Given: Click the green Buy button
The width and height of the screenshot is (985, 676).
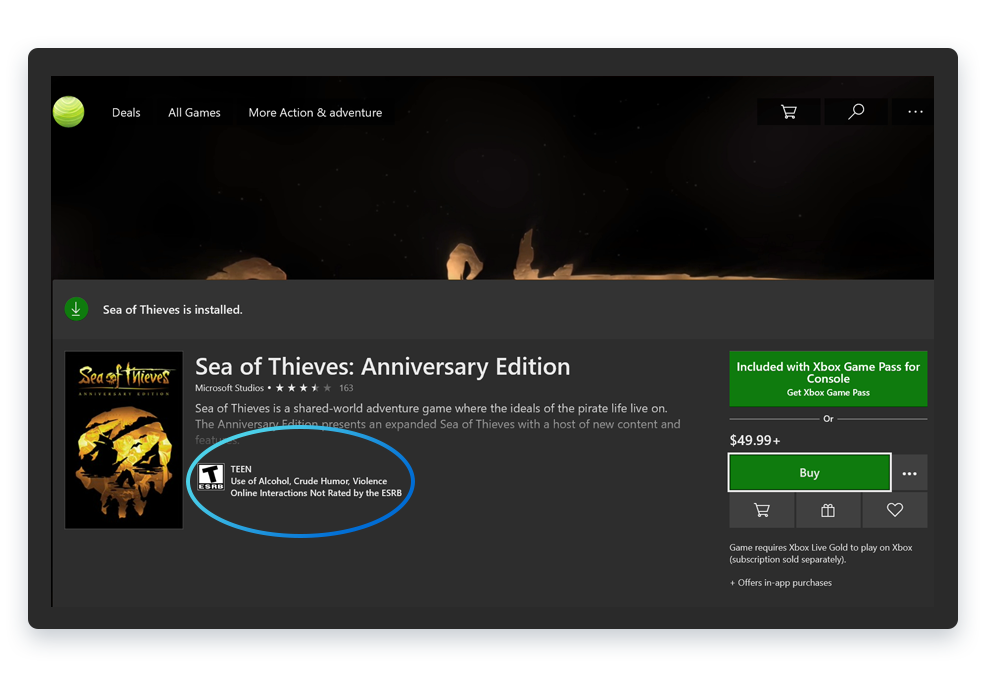Looking at the screenshot, I should 809,472.
